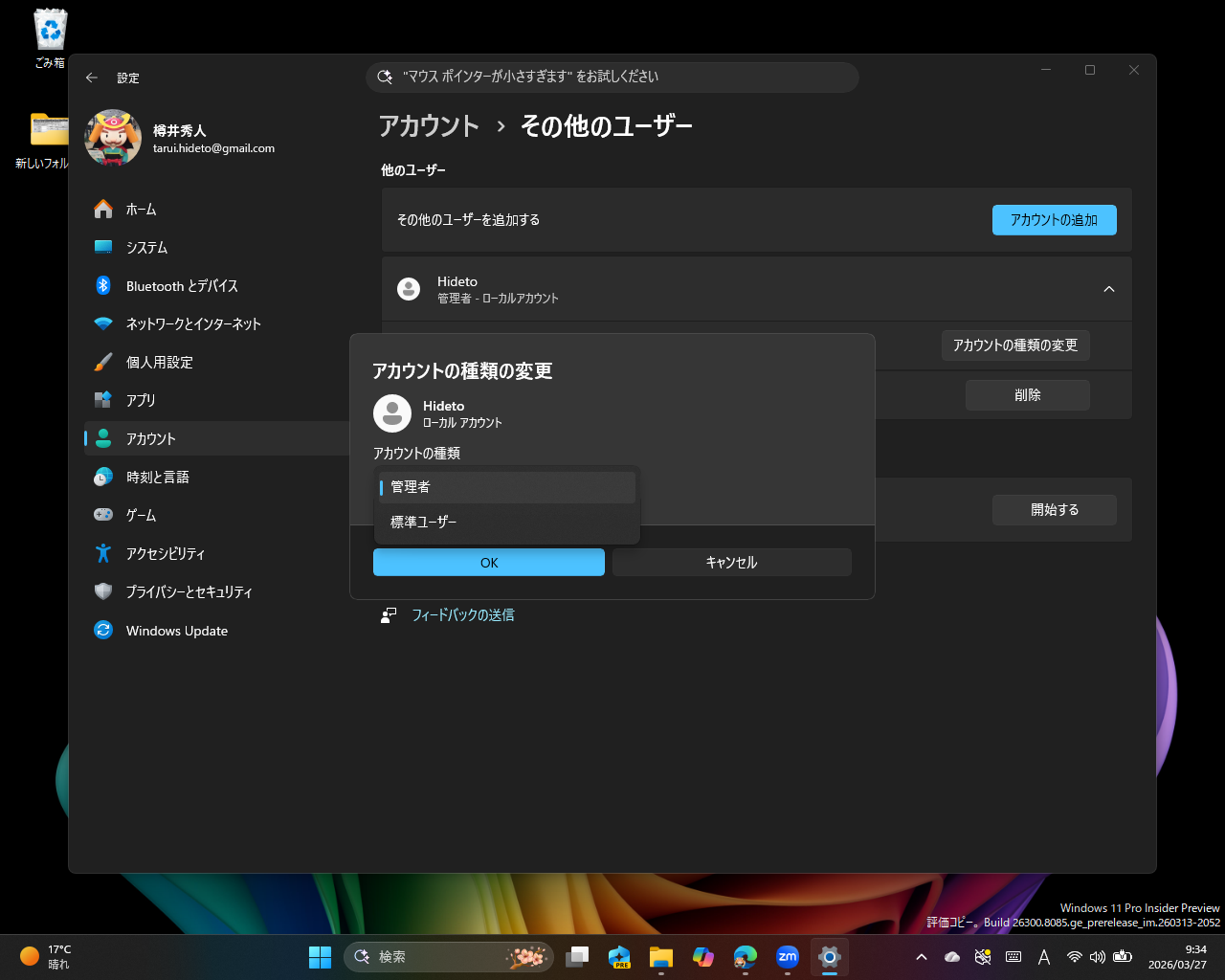Click the settings search box
This screenshot has height=980, width=1225.
tap(612, 78)
